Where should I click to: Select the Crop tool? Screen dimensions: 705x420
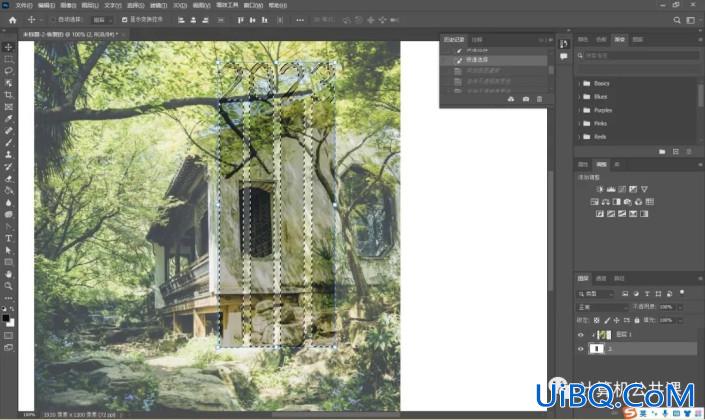click(x=8, y=95)
